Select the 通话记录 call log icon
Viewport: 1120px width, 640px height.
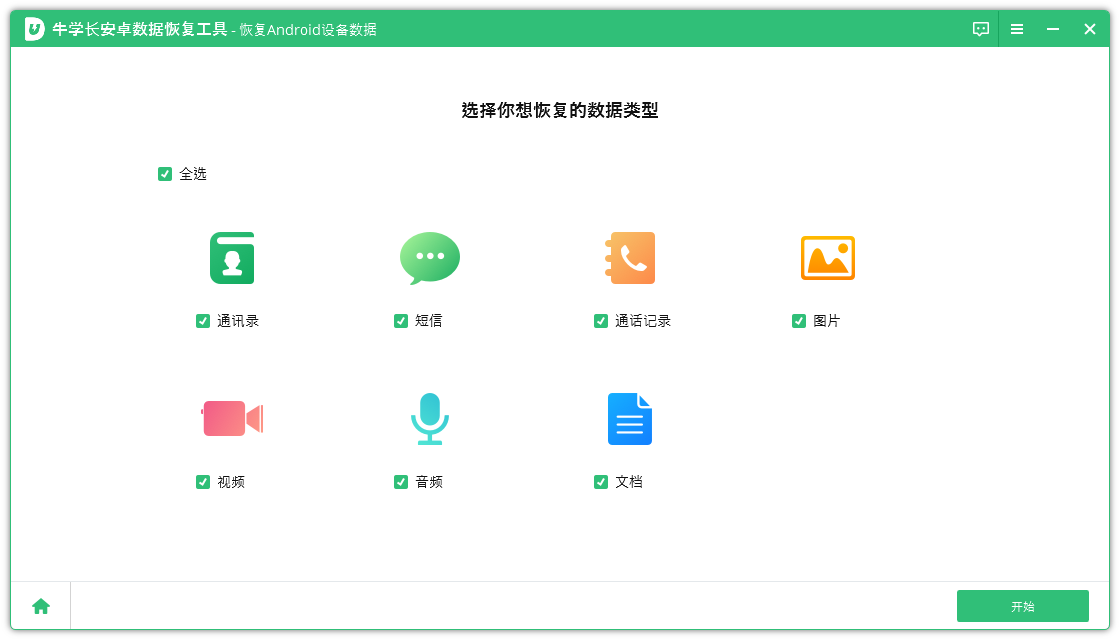pos(630,257)
